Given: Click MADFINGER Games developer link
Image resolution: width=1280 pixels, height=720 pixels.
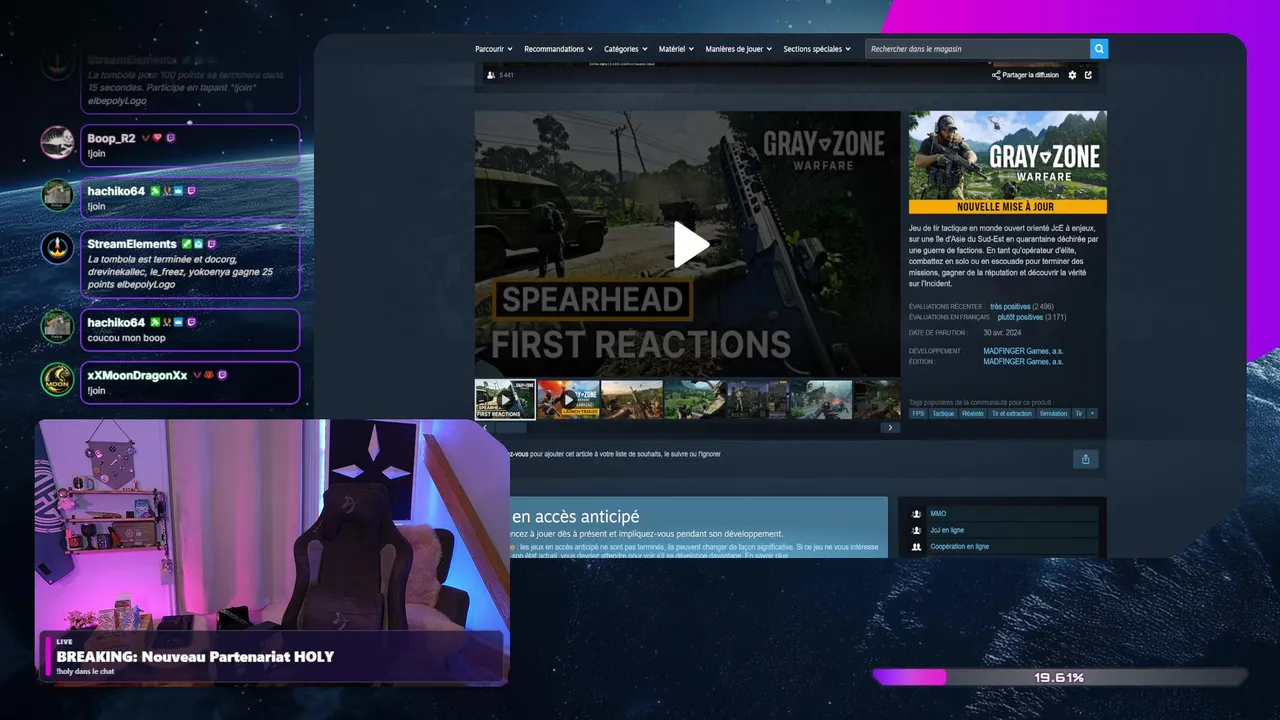Looking at the screenshot, I should (1023, 351).
